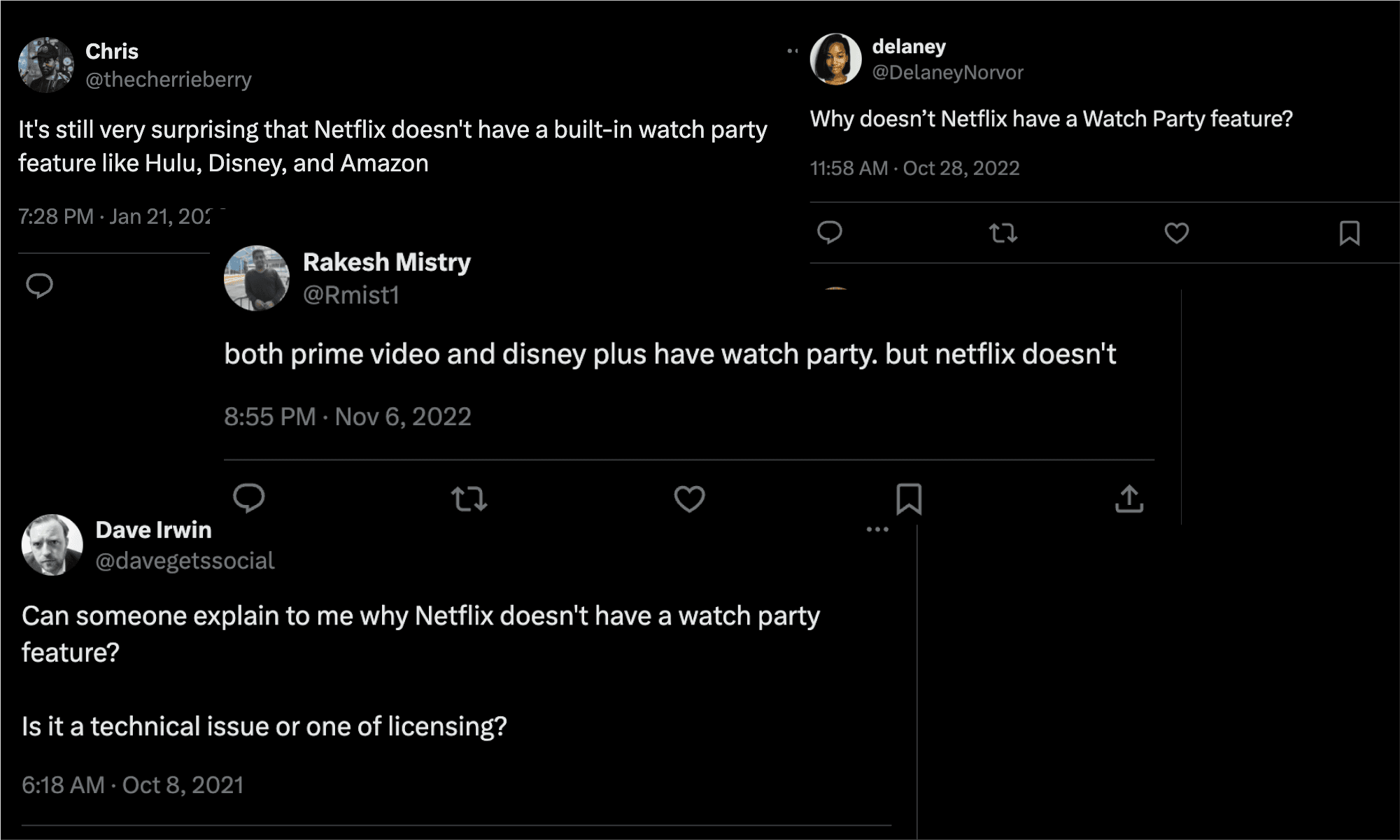Viewport: 1400px width, 840px height.
Task: Retweet Rakesh Mistry's tweet
Action: pos(469,499)
